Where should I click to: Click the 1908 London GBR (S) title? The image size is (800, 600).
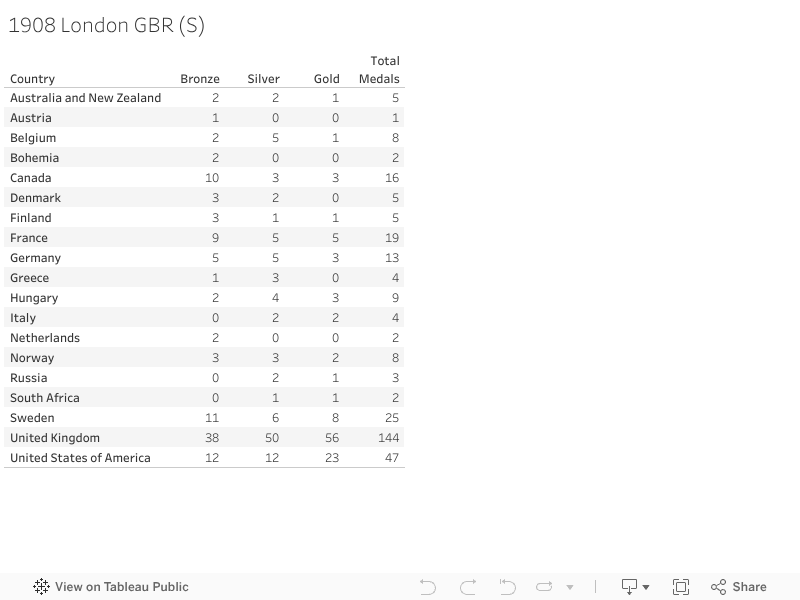tap(107, 26)
